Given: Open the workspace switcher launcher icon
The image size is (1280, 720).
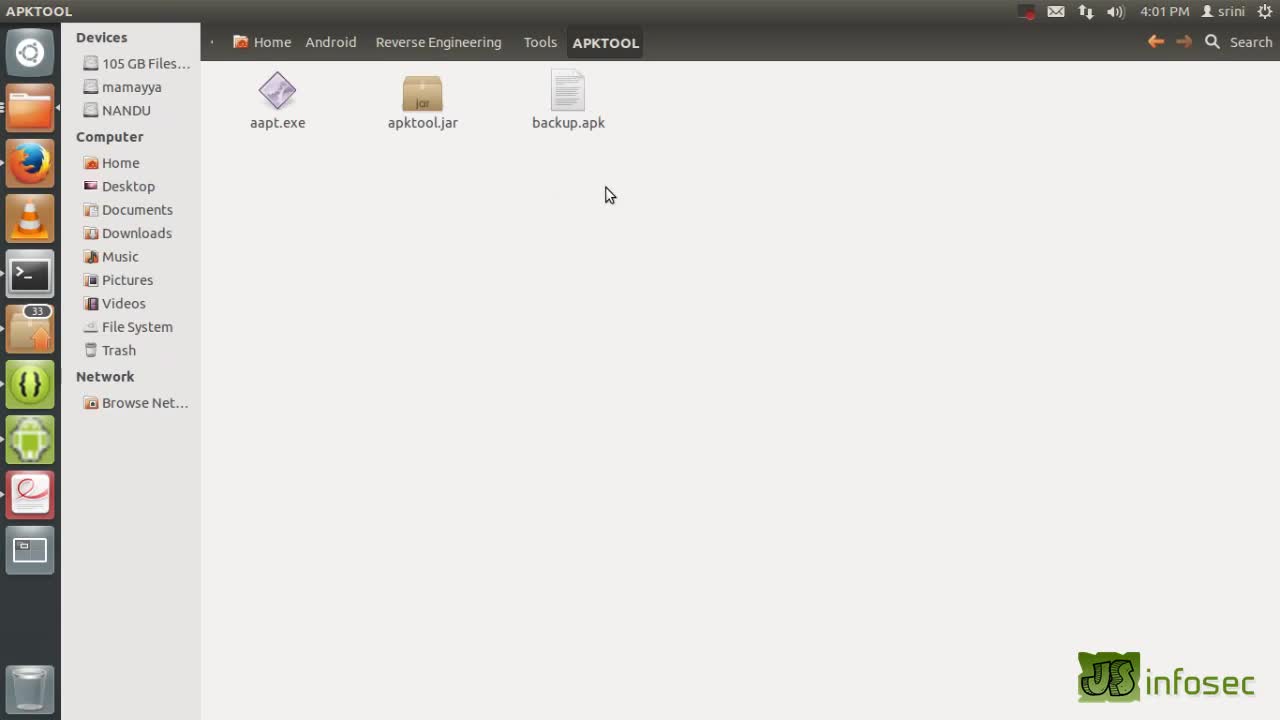Looking at the screenshot, I should [30, 549].
